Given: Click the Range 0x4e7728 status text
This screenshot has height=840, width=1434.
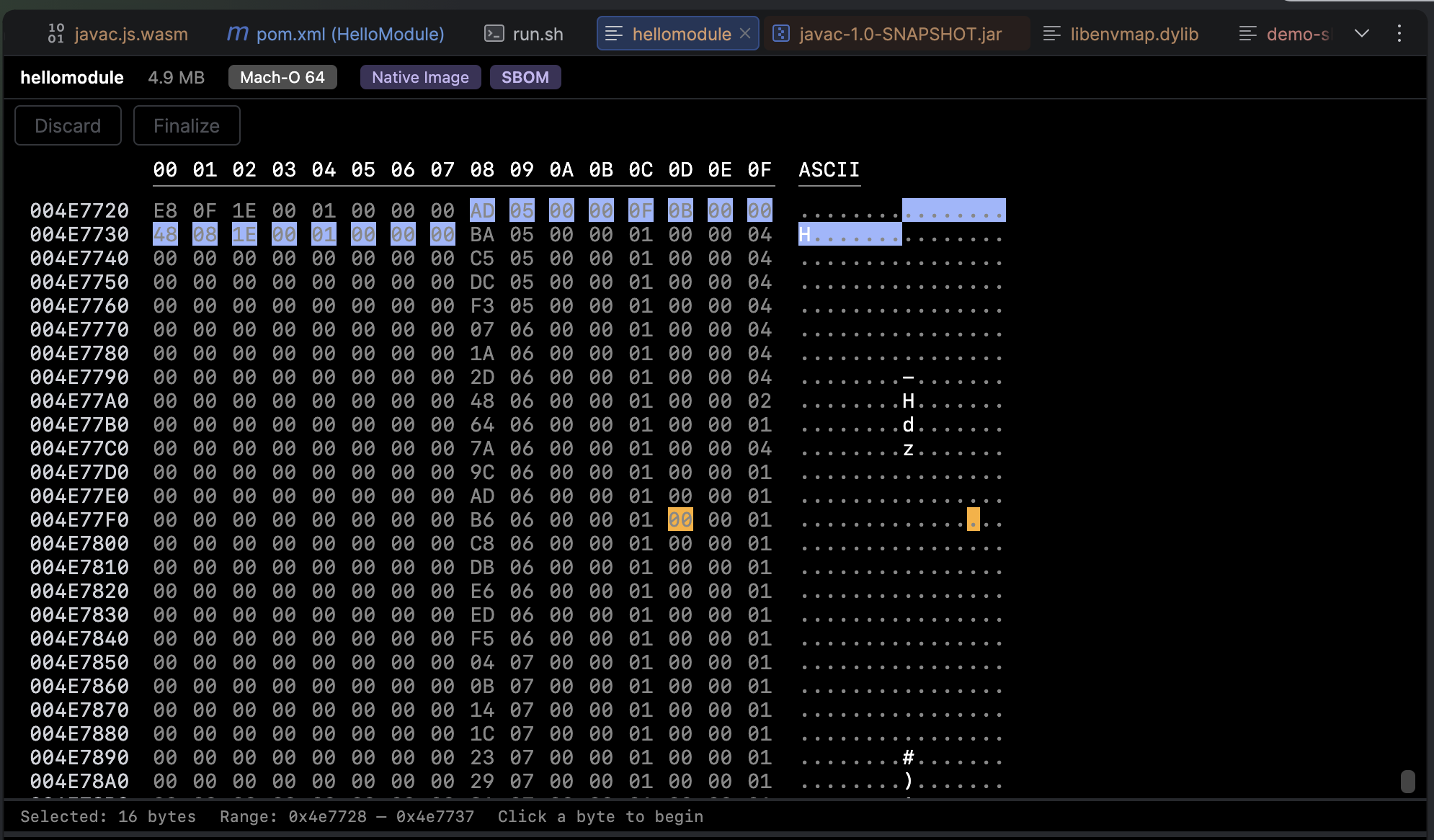Looking at the screenshot, I should [347, 816].
